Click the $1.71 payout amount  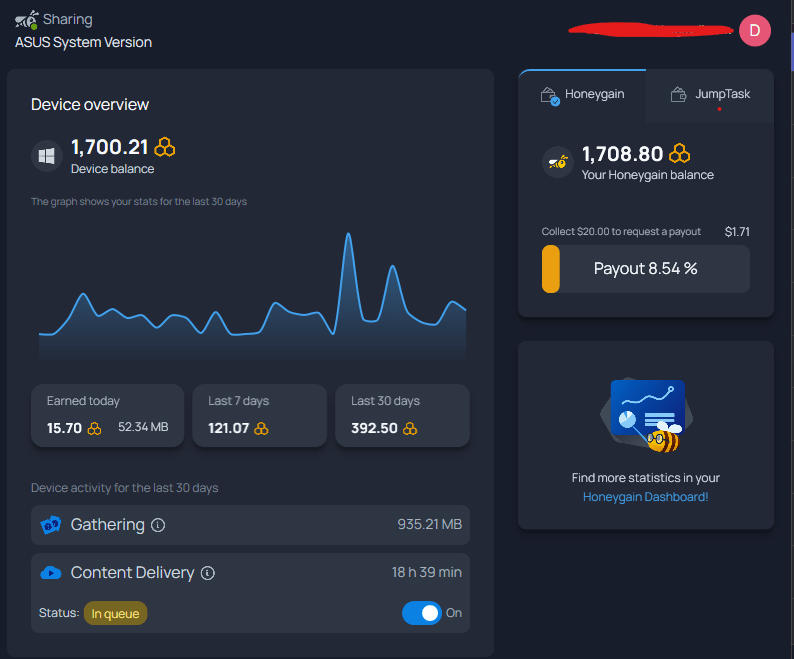737,232
